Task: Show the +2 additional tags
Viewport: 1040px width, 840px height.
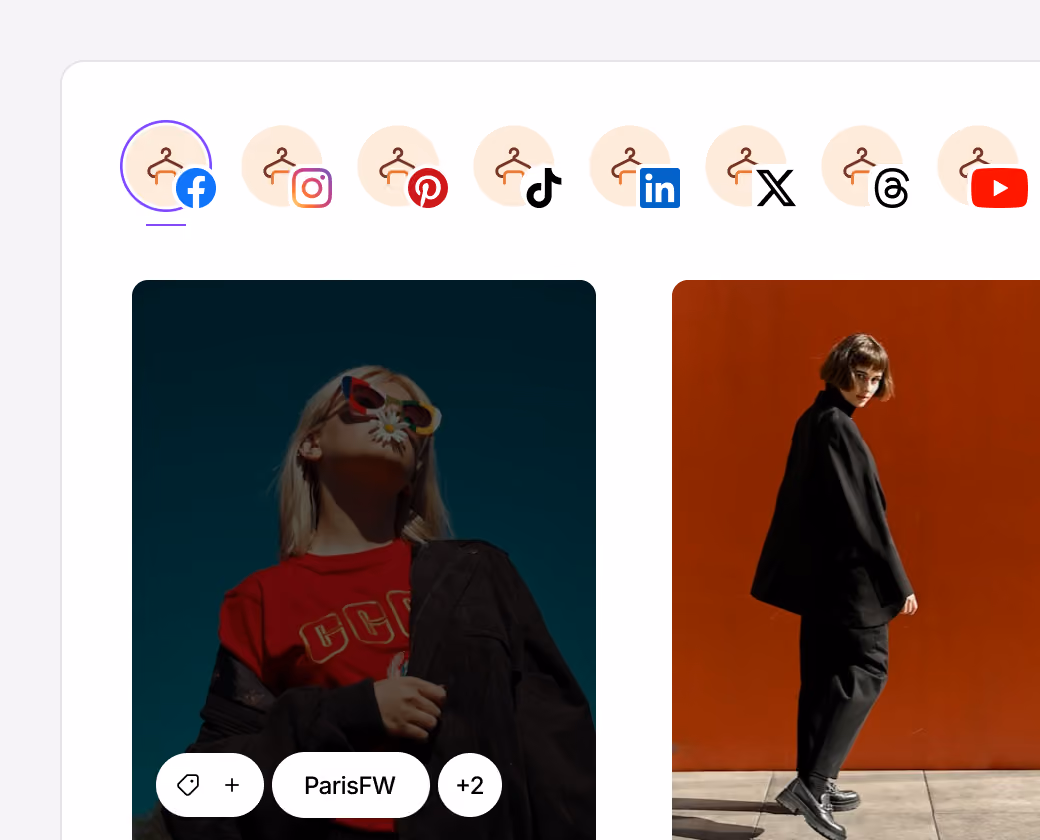Action: click(470, 785)
